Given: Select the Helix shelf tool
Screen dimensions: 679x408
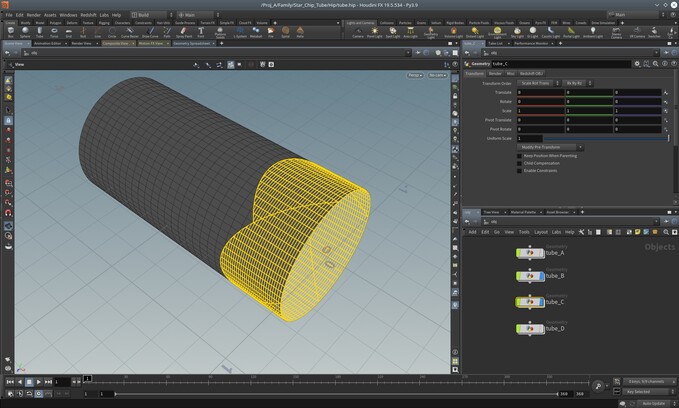Looking at the screenshot, I should 300,32.
